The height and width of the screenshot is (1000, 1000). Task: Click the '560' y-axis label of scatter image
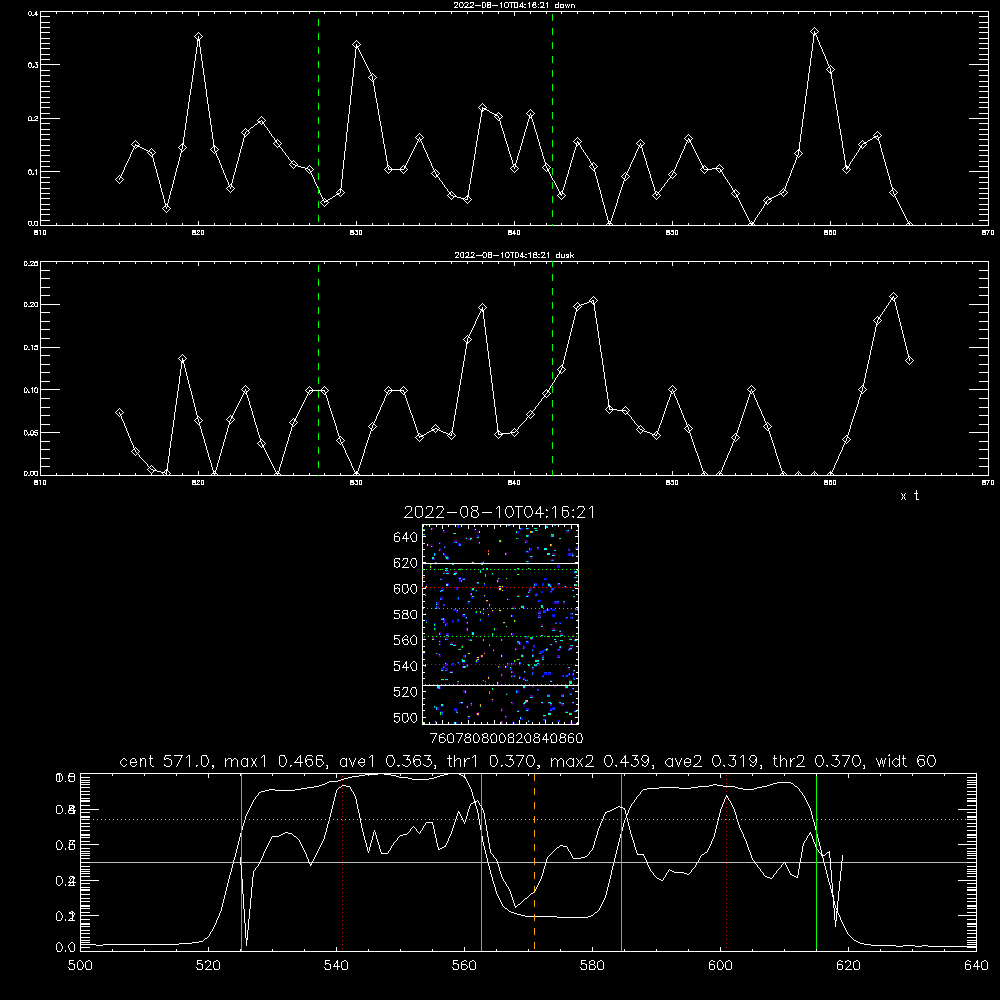point(406,640)
